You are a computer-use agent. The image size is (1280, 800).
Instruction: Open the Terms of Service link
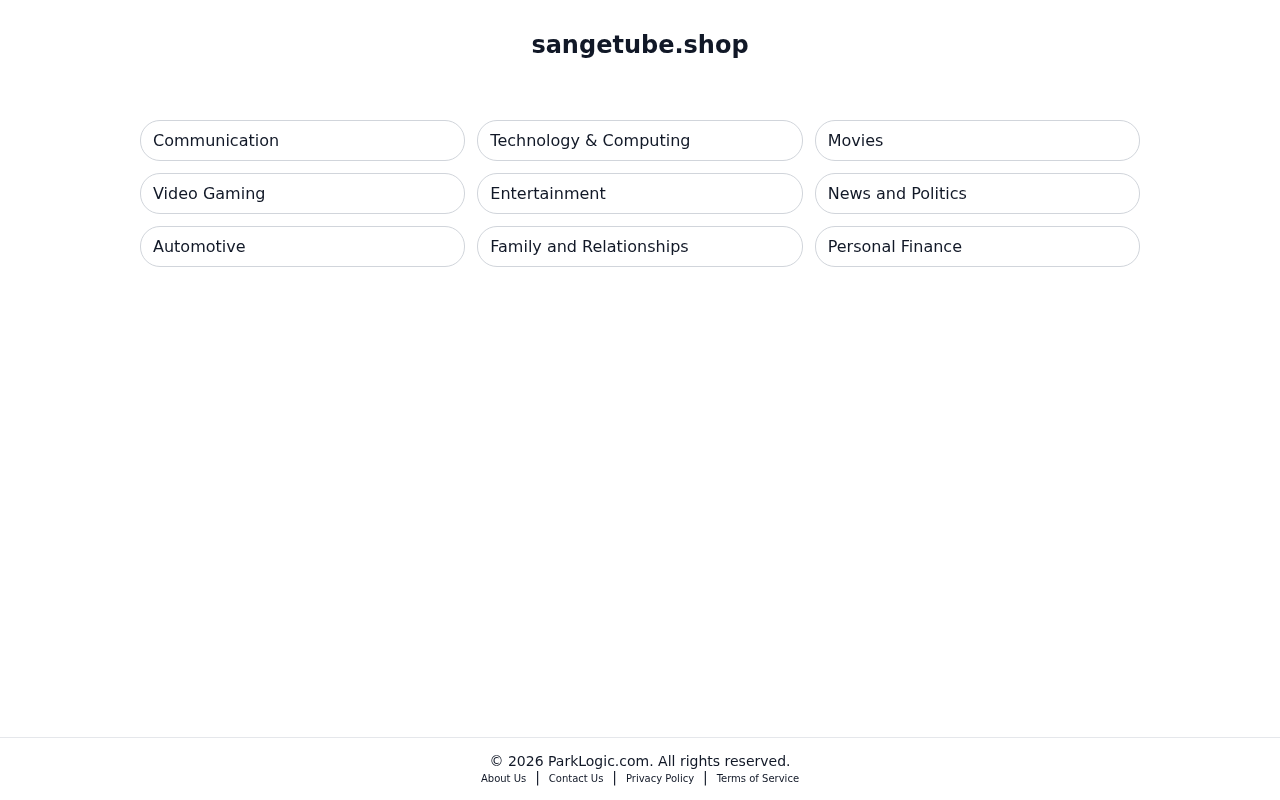coord(757,779)
